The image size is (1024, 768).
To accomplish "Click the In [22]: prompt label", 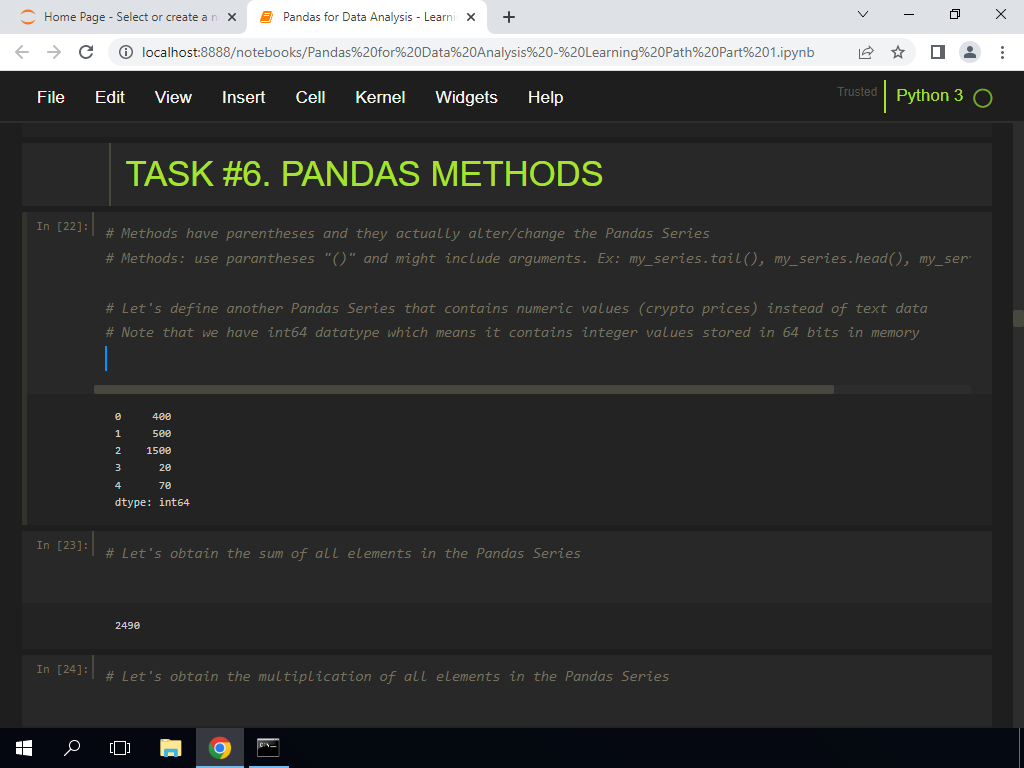I will (x=62, y=226).
